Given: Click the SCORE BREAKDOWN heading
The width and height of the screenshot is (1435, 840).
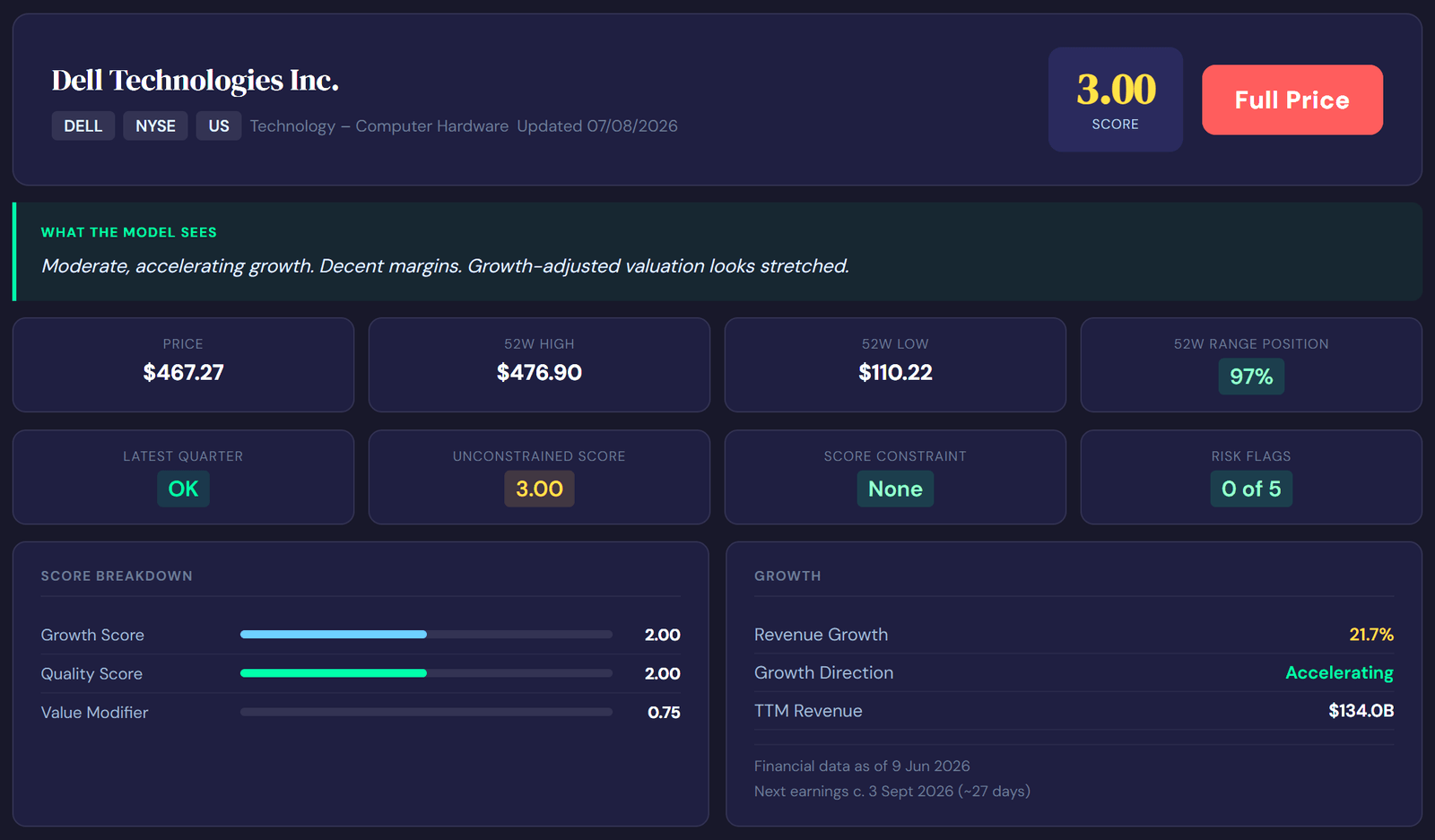Looking at the screenshot, I should tap(117, 576).
